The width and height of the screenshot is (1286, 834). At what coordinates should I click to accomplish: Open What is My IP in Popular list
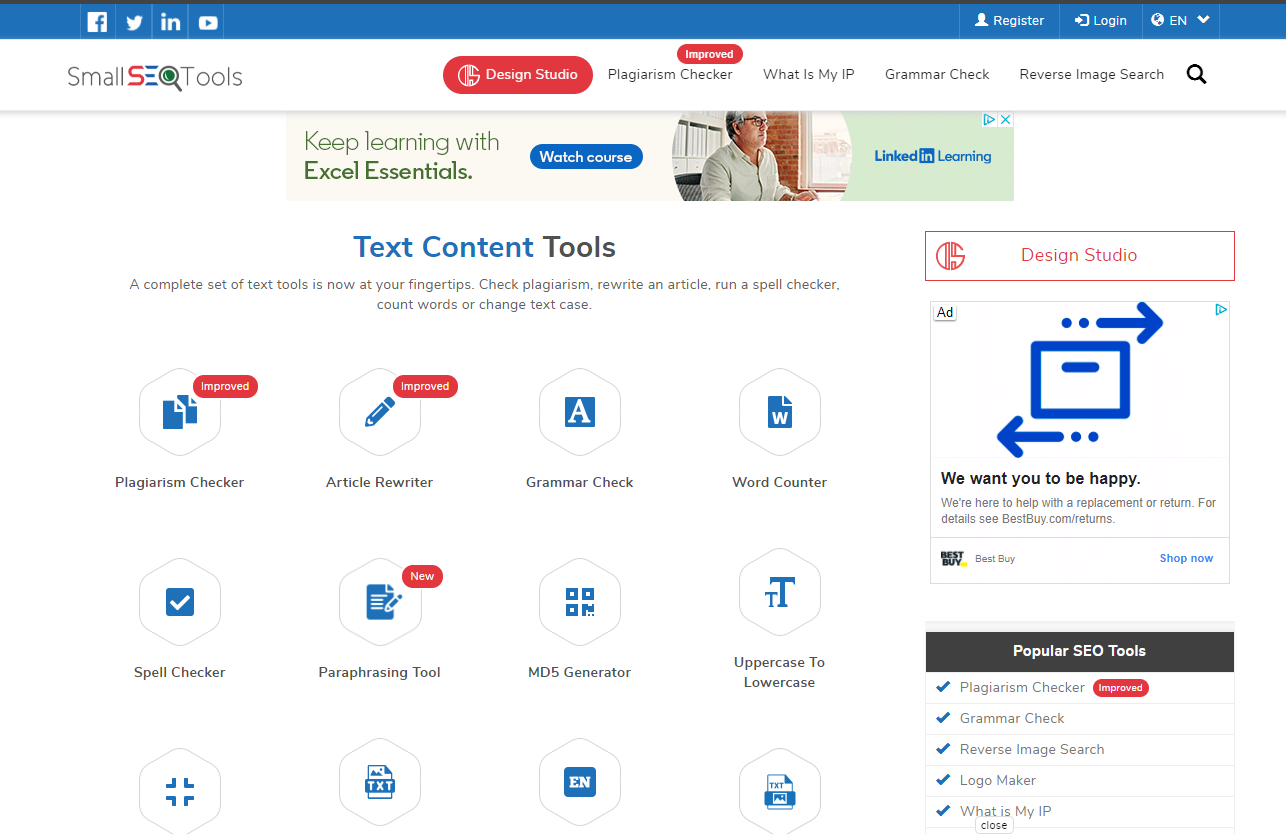(1006, 811)
